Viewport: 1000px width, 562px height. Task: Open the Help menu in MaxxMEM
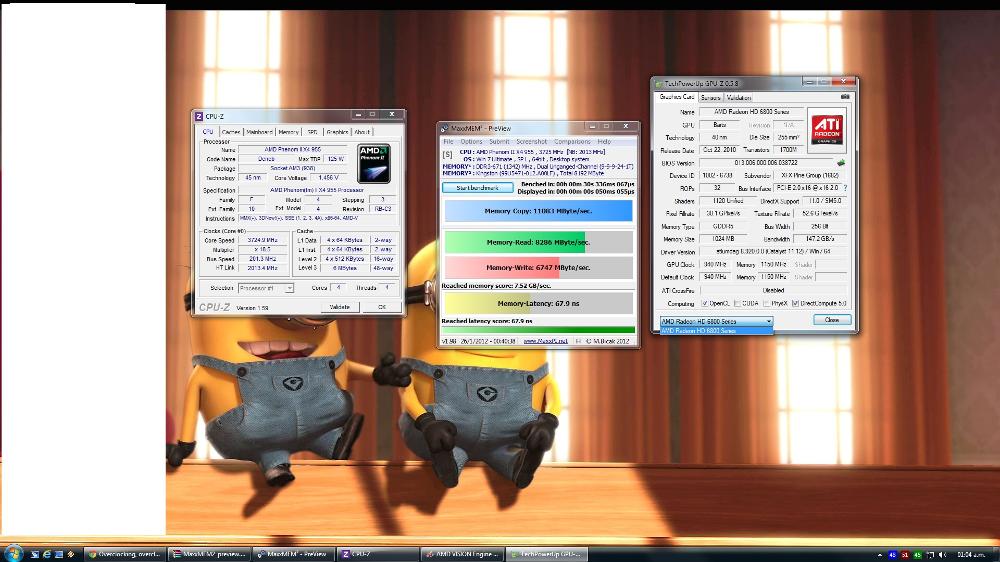(x=604, y=142)
